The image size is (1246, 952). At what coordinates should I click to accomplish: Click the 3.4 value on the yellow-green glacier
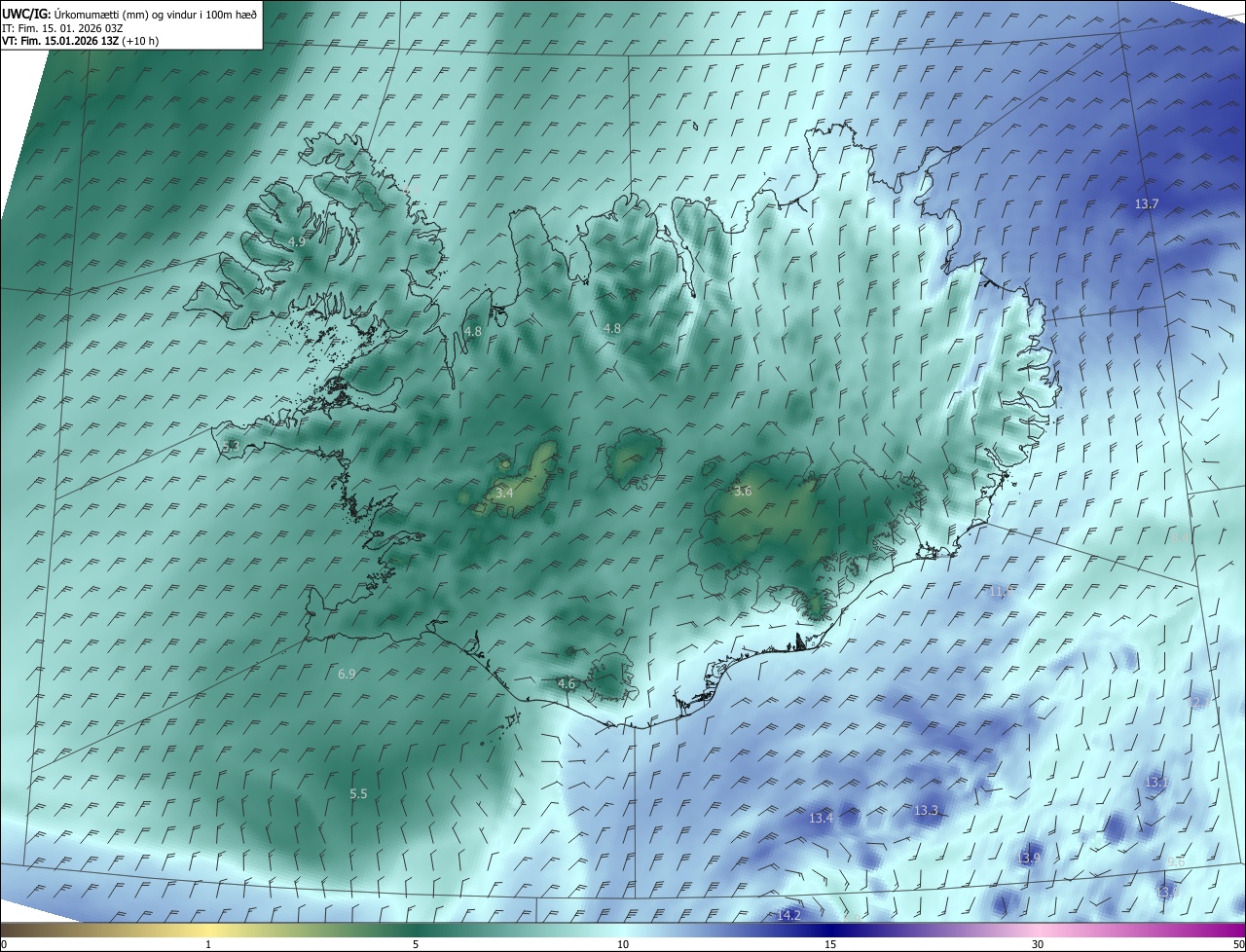(504, 494)
